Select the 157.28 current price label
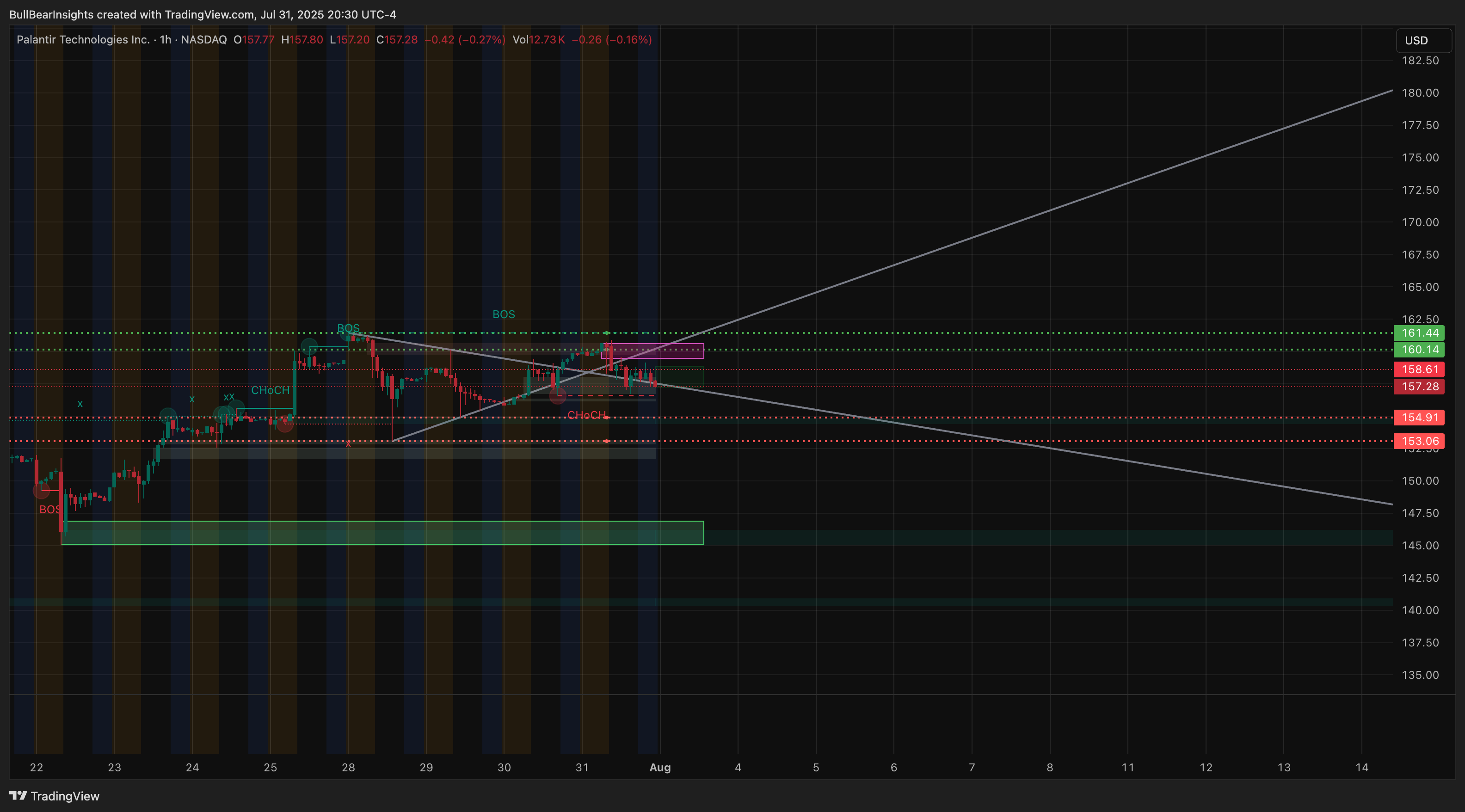This screenshot has width=1465, height=812. coord(1419,386)
